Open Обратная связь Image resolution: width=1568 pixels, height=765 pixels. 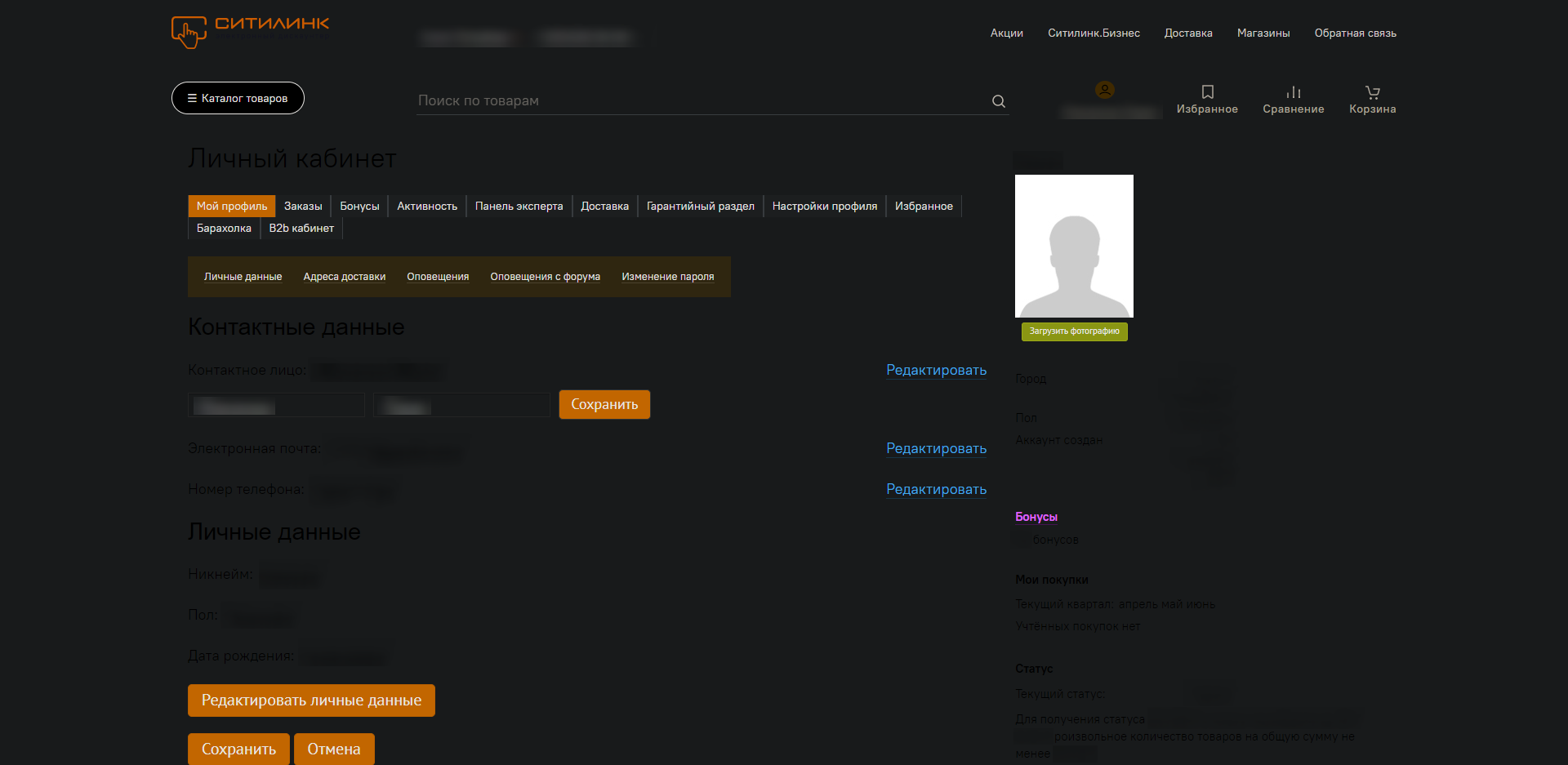(x=1355, y=33)
